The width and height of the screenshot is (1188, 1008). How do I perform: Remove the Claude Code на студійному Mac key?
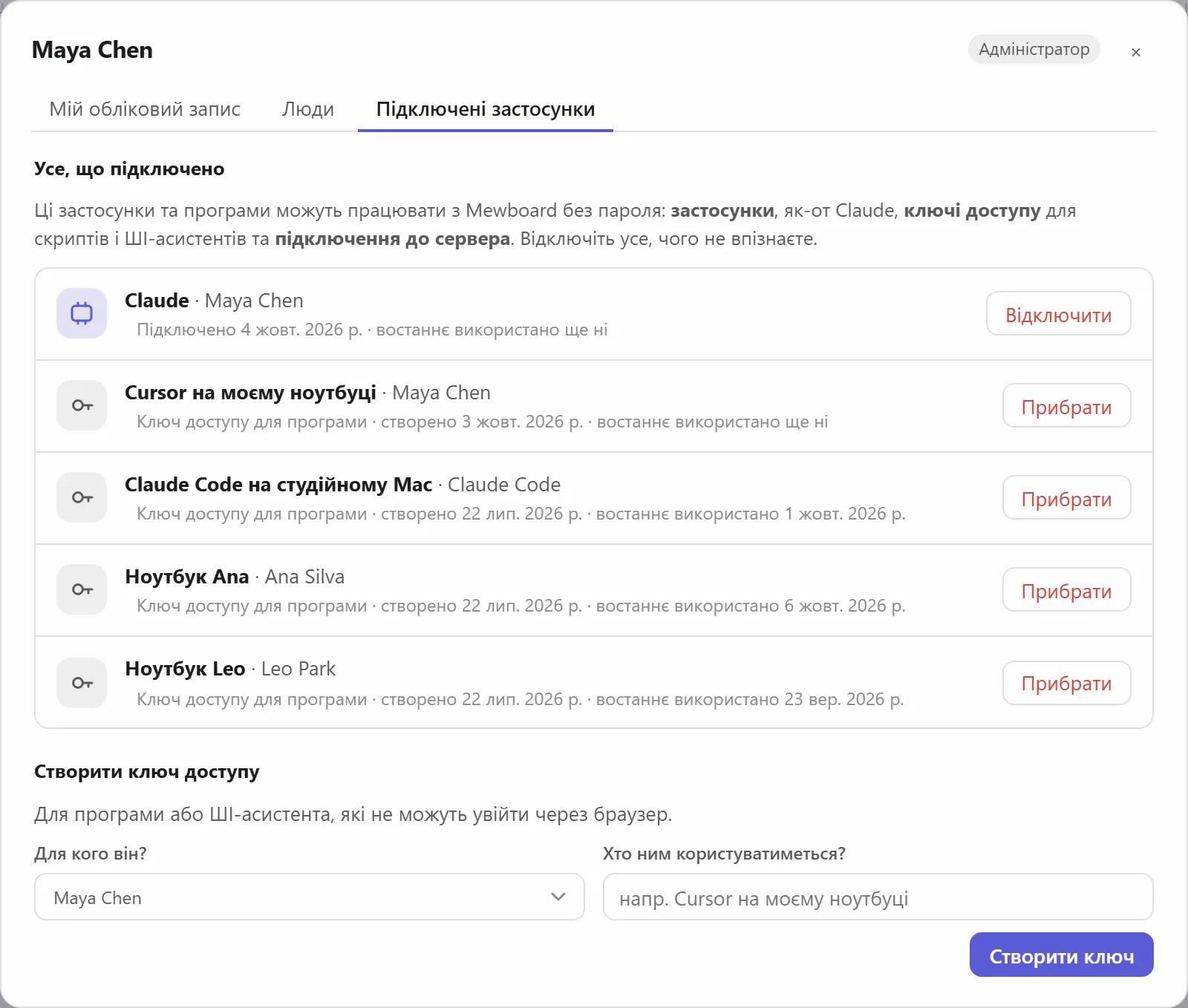1066,498
